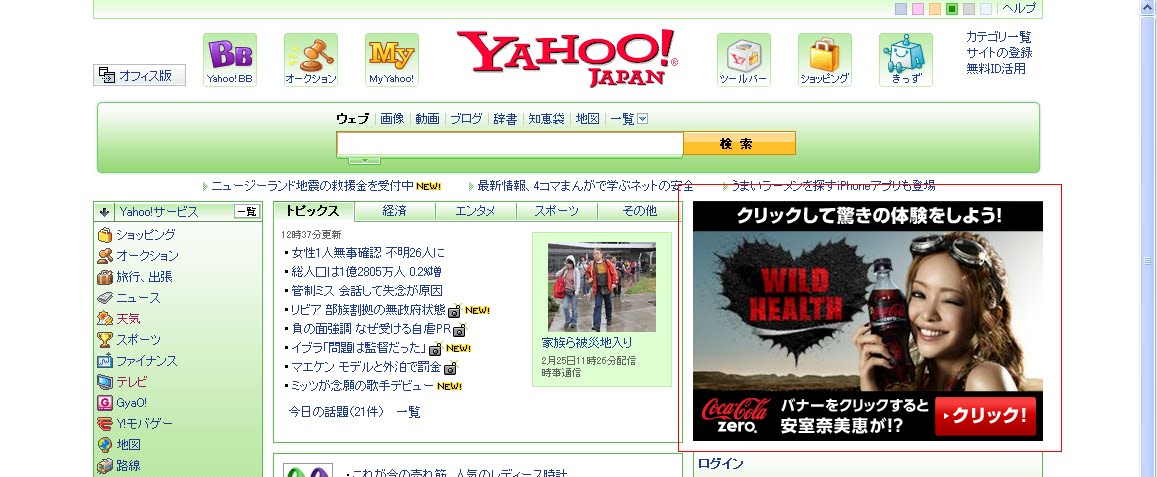This screenshot has height=477, width=1157.
Task: Open the オークション gavel icon in top bar
Action: tap(311, 60)
